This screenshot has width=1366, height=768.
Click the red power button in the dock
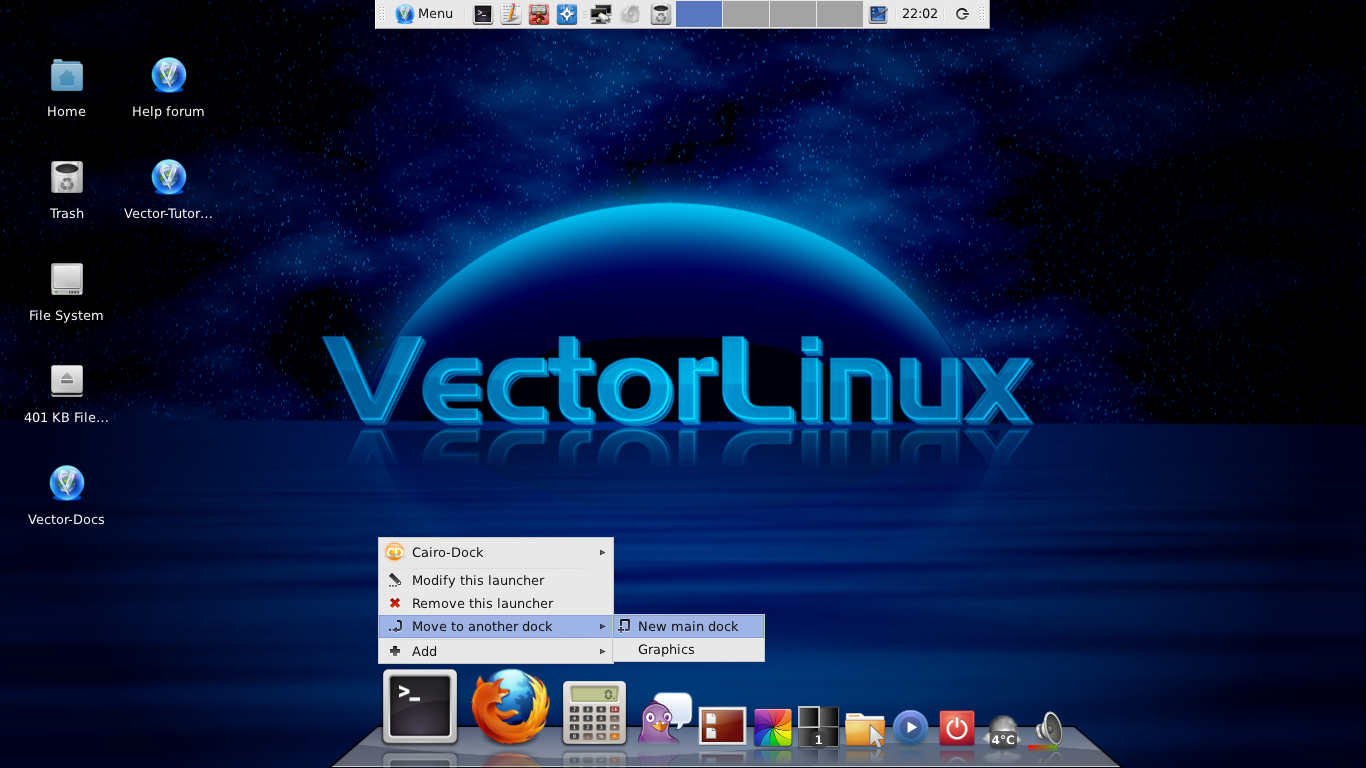coord(957,728)
